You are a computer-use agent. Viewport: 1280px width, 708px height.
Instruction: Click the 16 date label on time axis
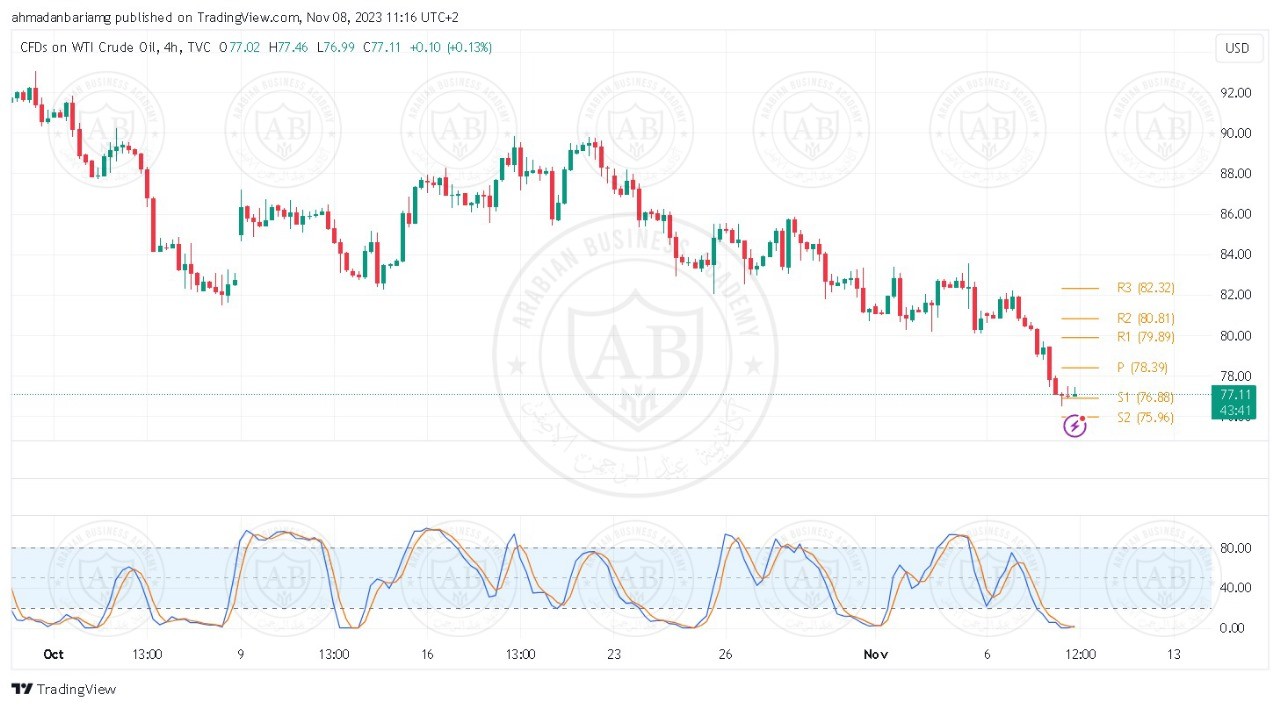coord(427,654)
